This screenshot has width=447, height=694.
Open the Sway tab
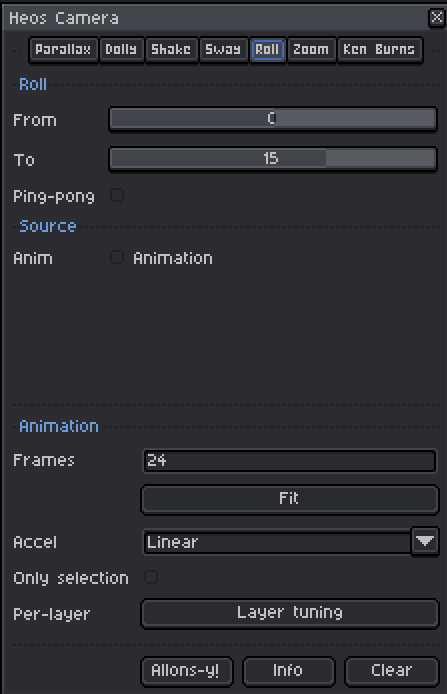[x=223, y=50]
